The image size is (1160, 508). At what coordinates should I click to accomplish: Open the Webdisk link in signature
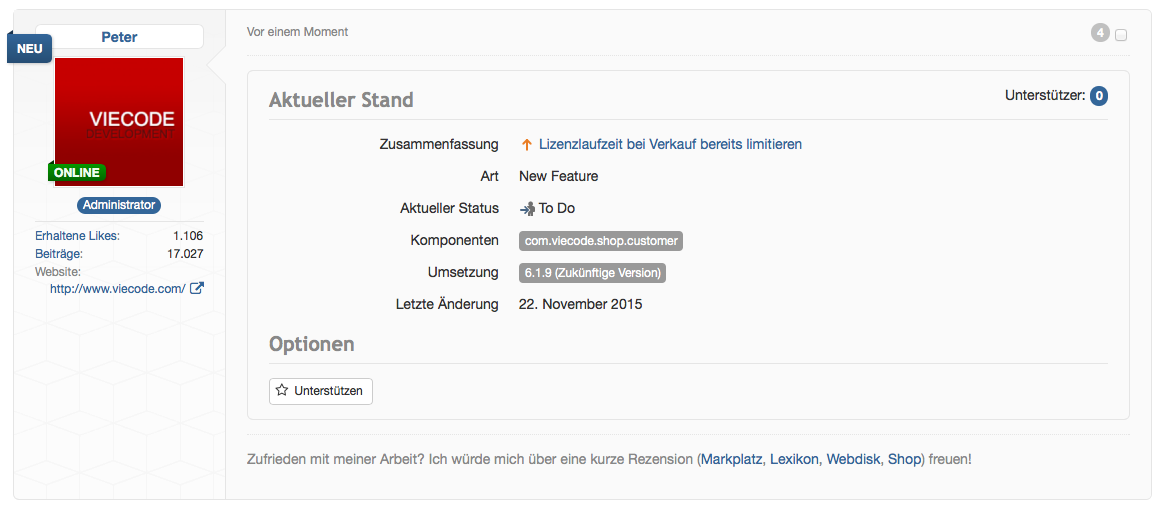click(x=853, y=459)
